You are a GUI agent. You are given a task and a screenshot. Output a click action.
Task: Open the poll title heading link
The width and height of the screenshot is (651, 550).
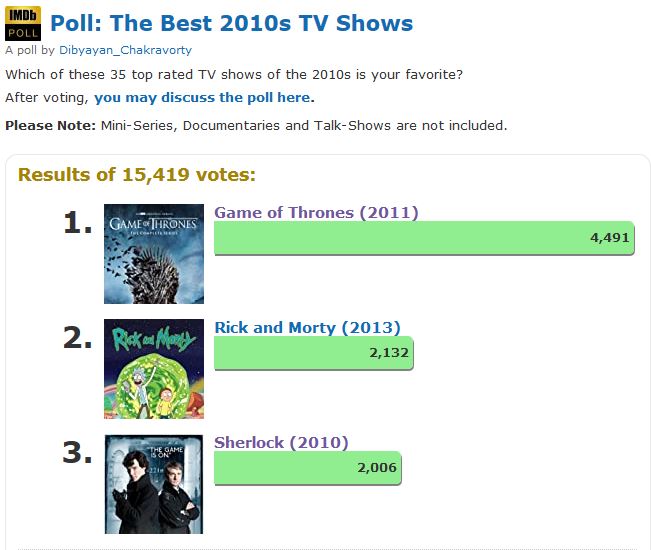tap(231, 23)
